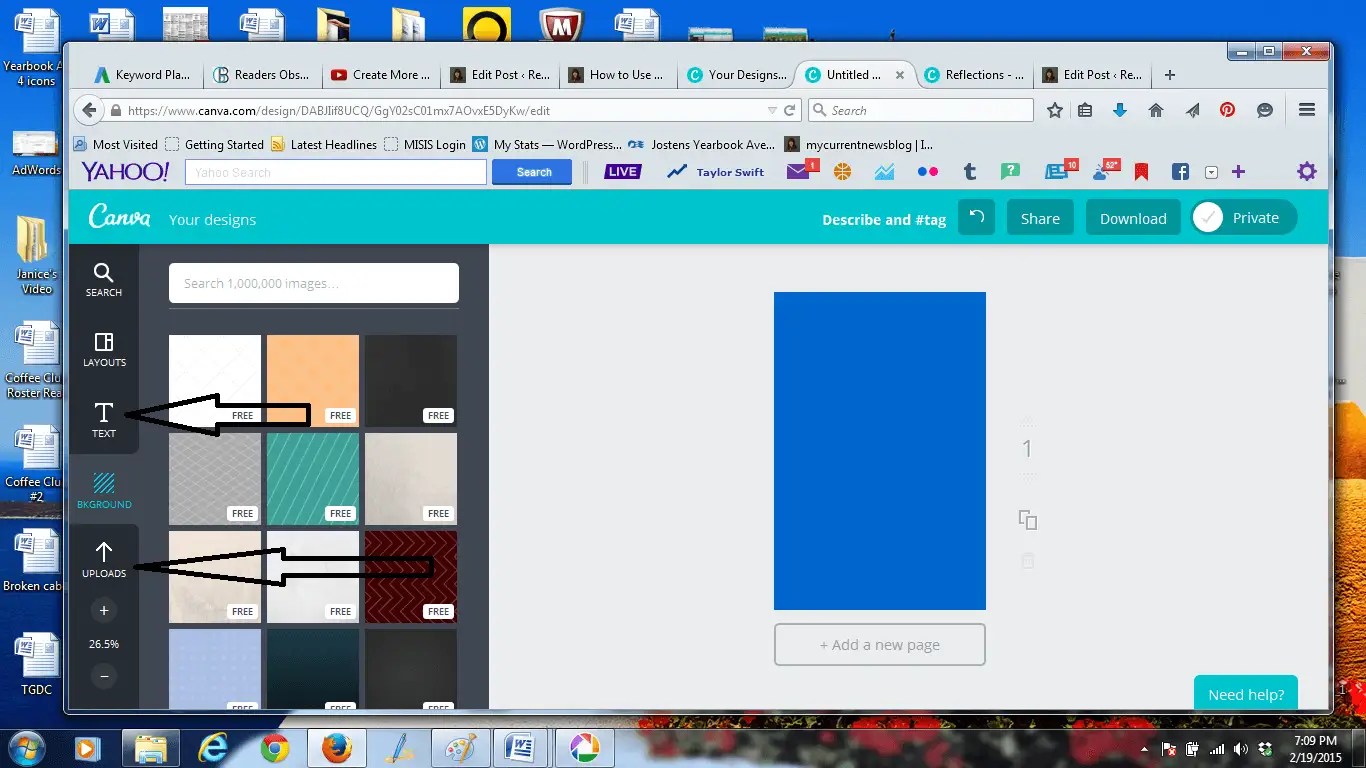Open the Taylor Swift trending link
The height and width of the screenshot is (768, 1366).
click(718, 172)
